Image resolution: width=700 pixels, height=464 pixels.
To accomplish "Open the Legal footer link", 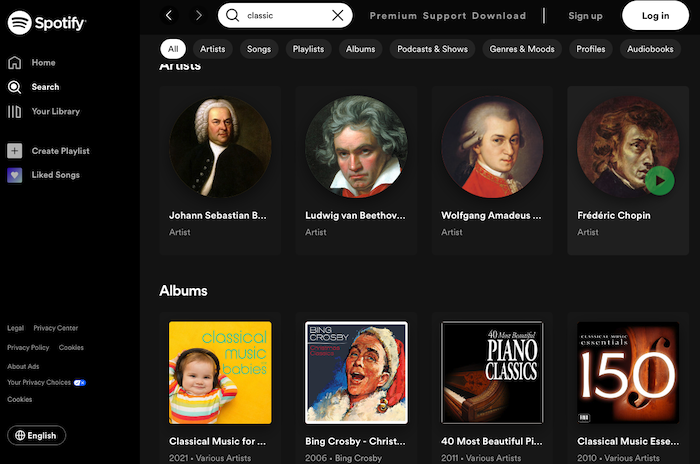I will [15, 328].
